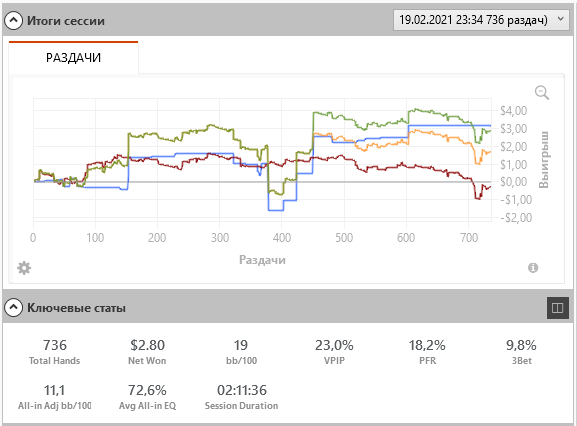The height and width of the screenshot is (426, 577).
Task: Click the PFR 18,2% stat
Action: (427, 352)
